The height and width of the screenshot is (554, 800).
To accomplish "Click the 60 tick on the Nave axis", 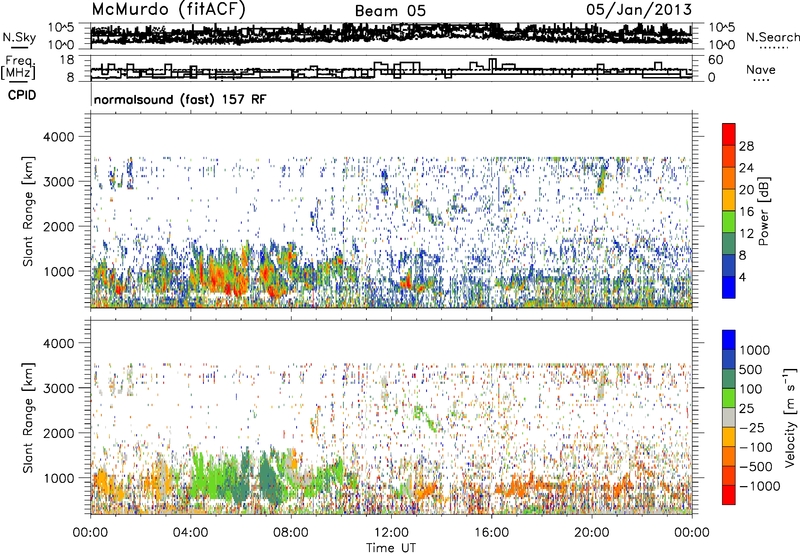I will tap(716, 60).
